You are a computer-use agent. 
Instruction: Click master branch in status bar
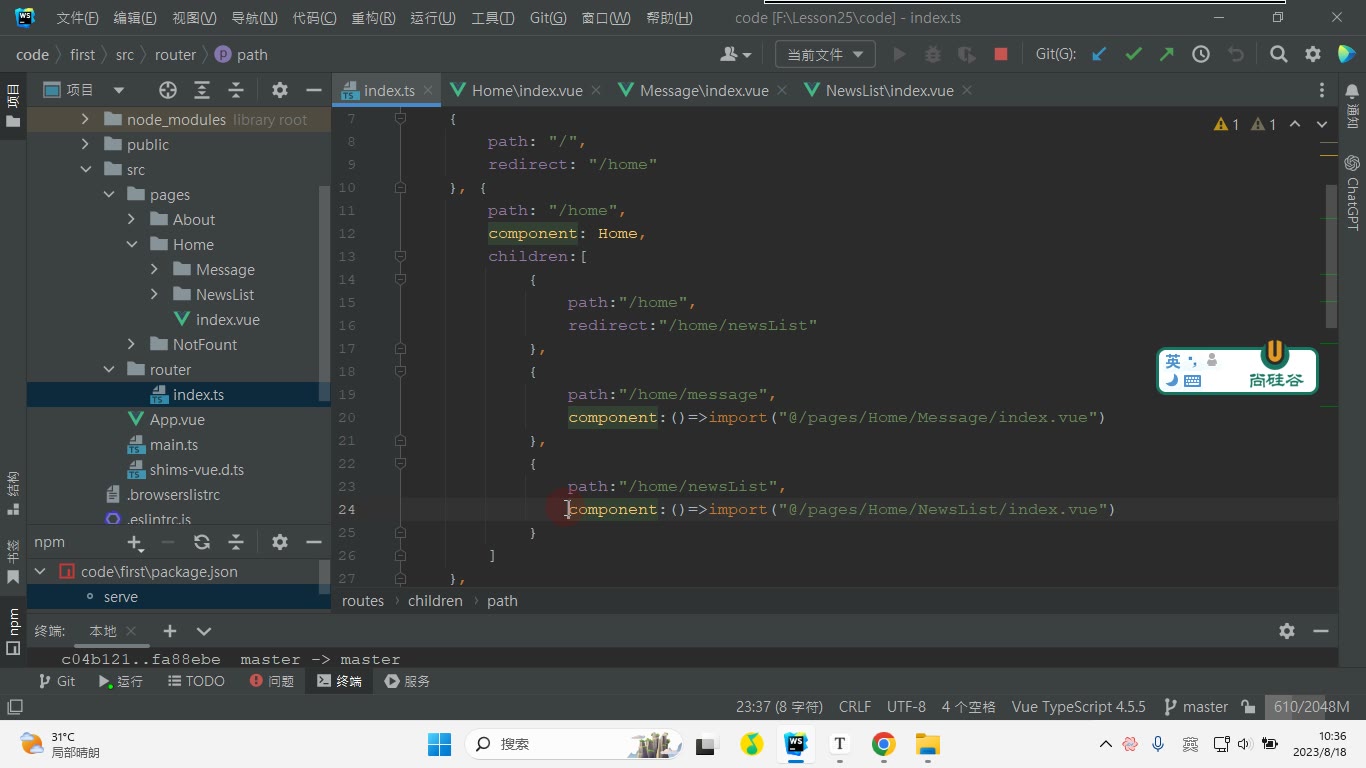(x=1196, y=706)
